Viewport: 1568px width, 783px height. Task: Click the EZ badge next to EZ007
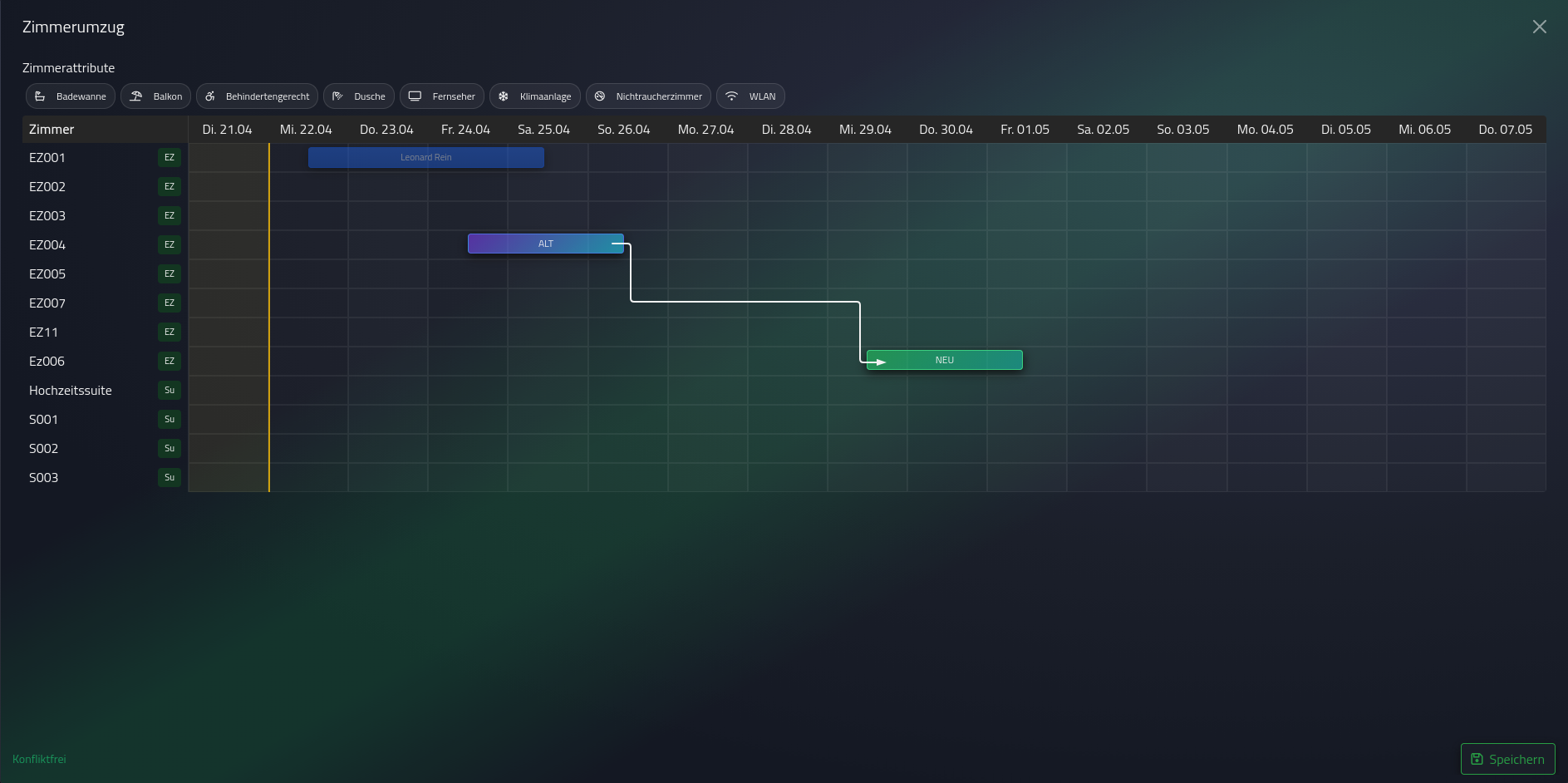(170, 303)
